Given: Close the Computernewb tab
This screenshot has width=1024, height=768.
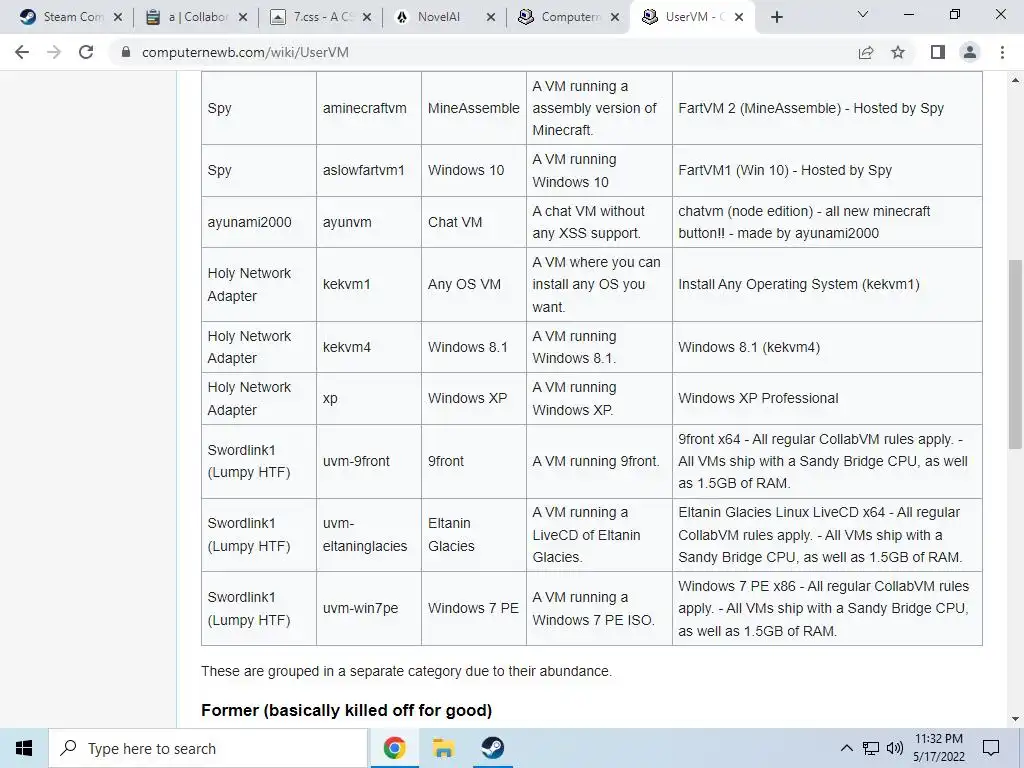Looking at the screenshot, I should 615,17.
